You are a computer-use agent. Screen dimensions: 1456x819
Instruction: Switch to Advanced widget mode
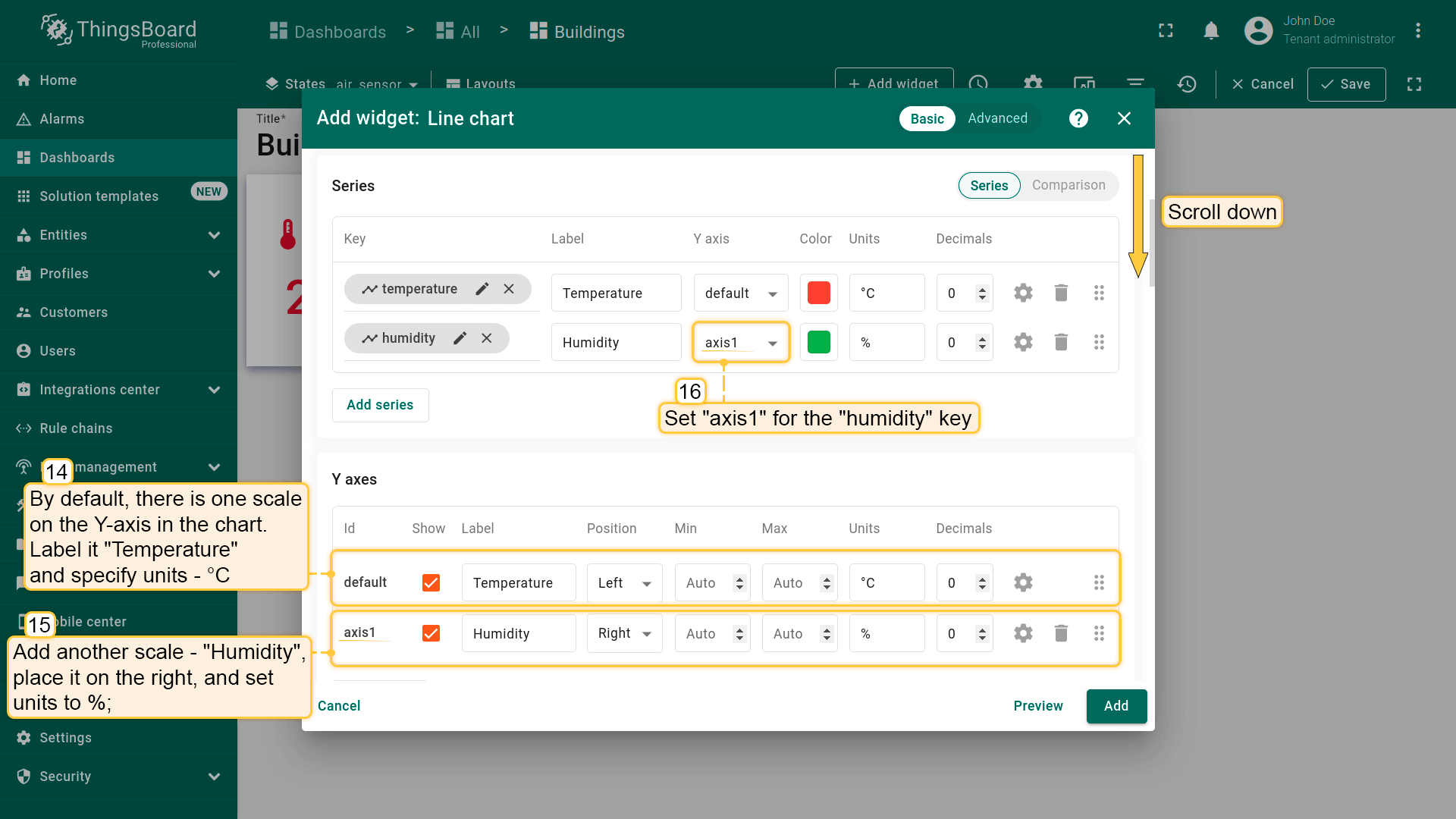click(x=997, y=118)
